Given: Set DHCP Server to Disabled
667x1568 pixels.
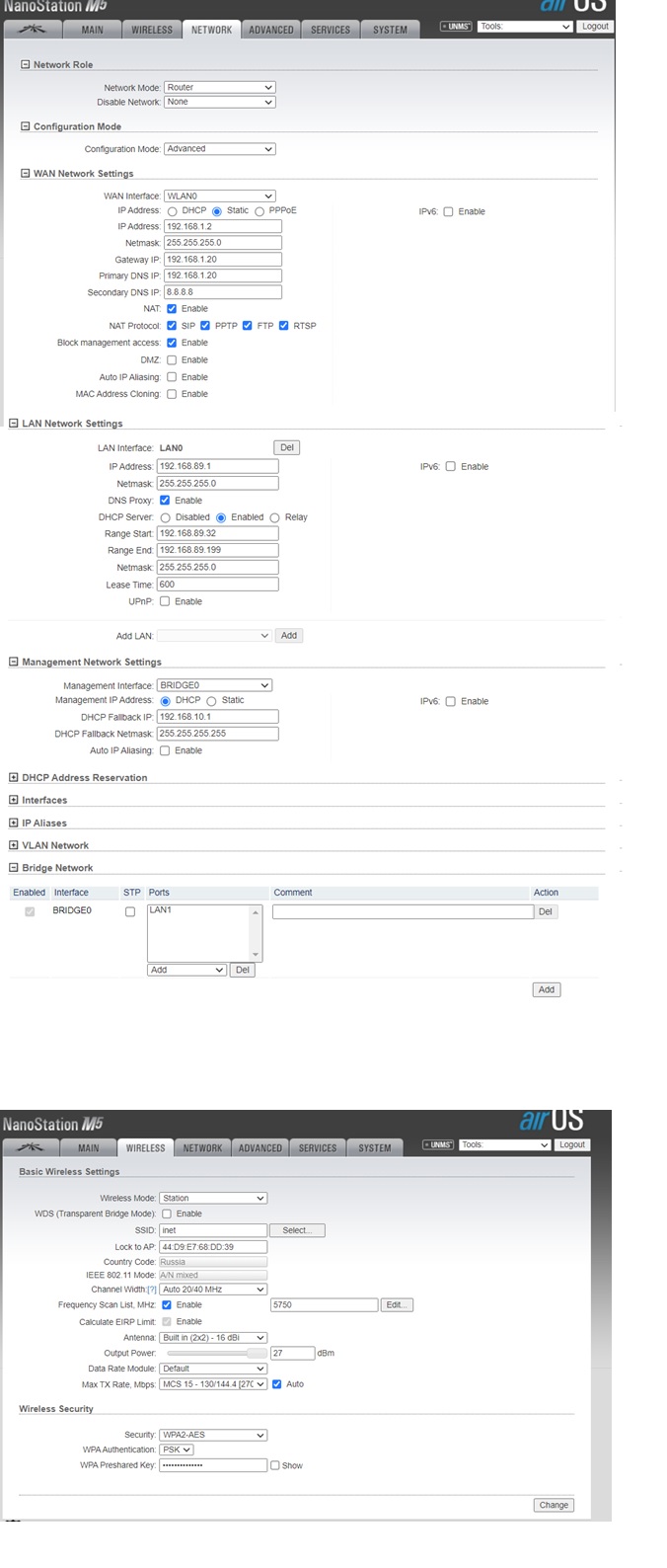Looking at the screenshot, I should click(166, 517).
